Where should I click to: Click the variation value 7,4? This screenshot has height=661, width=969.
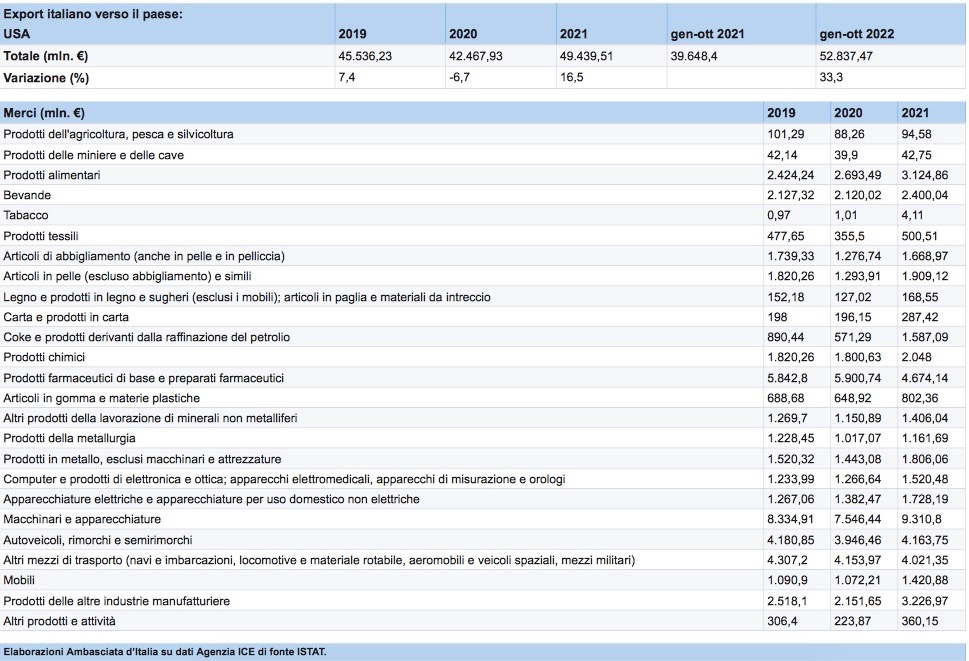347,77
